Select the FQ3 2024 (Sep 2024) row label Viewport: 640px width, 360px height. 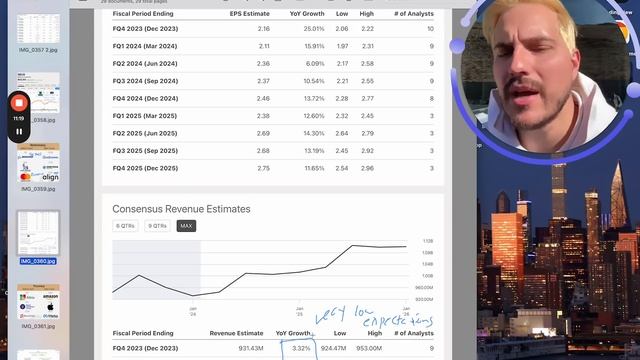(145, 81)
